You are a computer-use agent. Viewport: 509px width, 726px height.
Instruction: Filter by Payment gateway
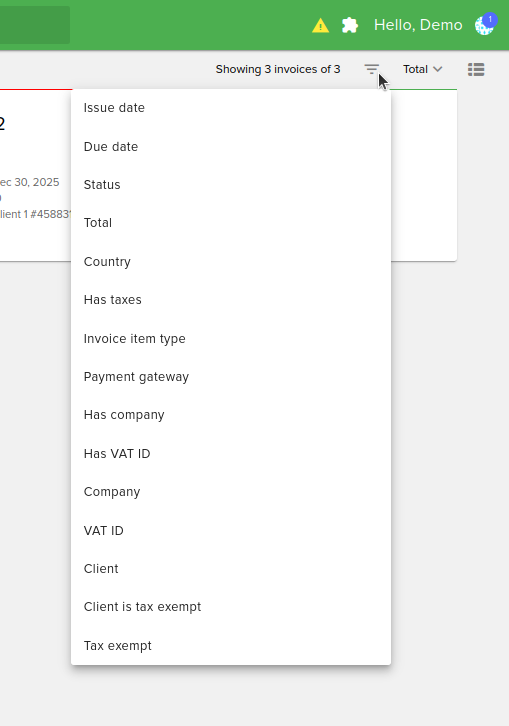click(x=231, y=376)
